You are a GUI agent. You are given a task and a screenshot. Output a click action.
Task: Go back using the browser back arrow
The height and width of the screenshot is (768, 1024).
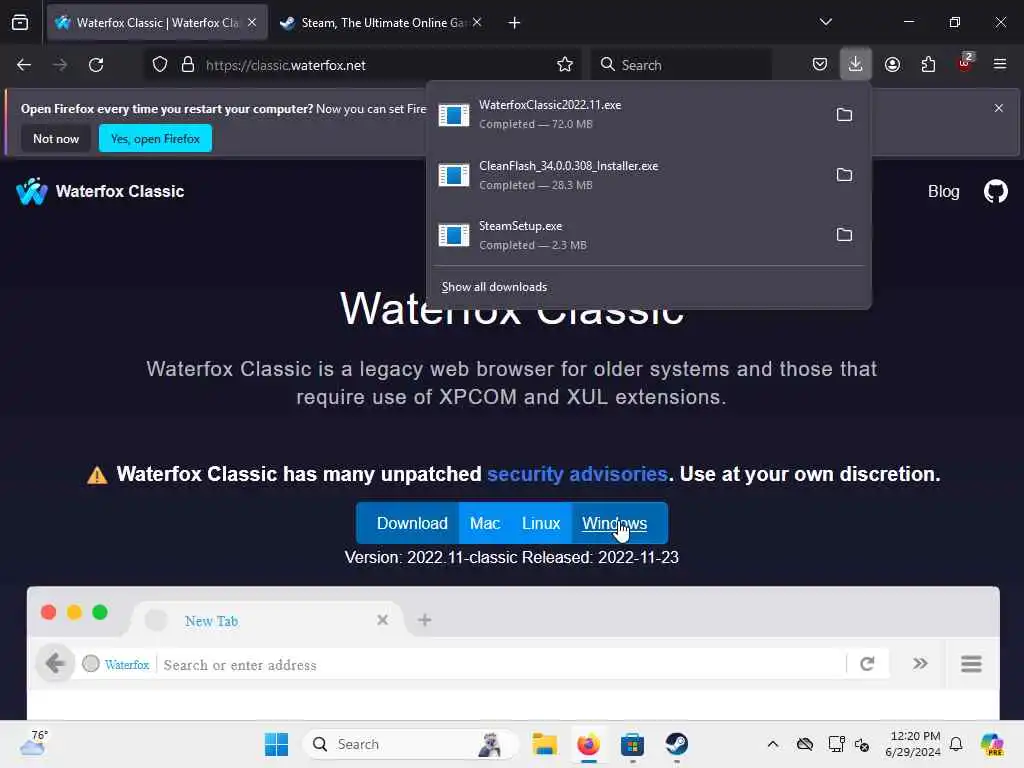click(x=24, y=65)
